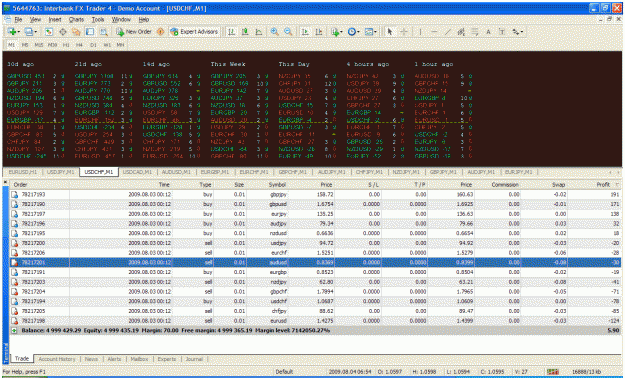Switch to the EURUSD,H1 chart tab
Image resolution: width=625 pixels, height=378 pixels.
[x=22, y=172]
